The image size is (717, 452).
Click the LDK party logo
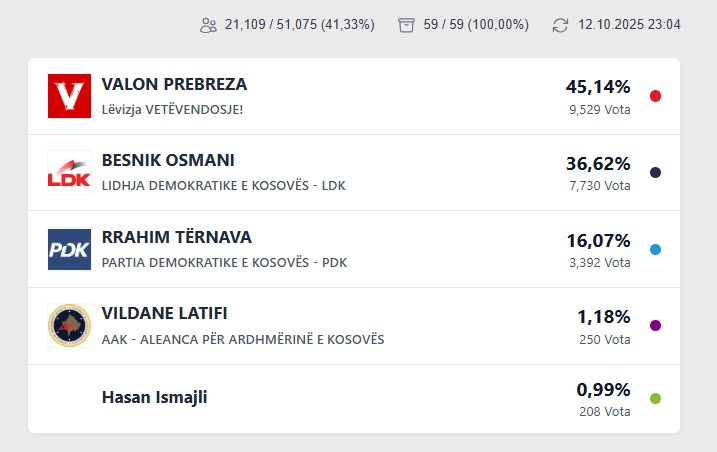69,173
